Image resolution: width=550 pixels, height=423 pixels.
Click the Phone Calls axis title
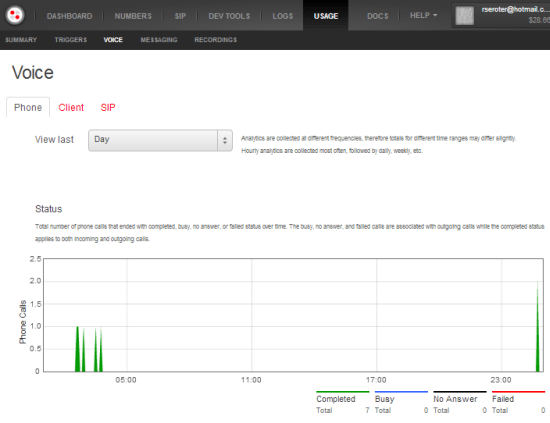click(22, 322)
